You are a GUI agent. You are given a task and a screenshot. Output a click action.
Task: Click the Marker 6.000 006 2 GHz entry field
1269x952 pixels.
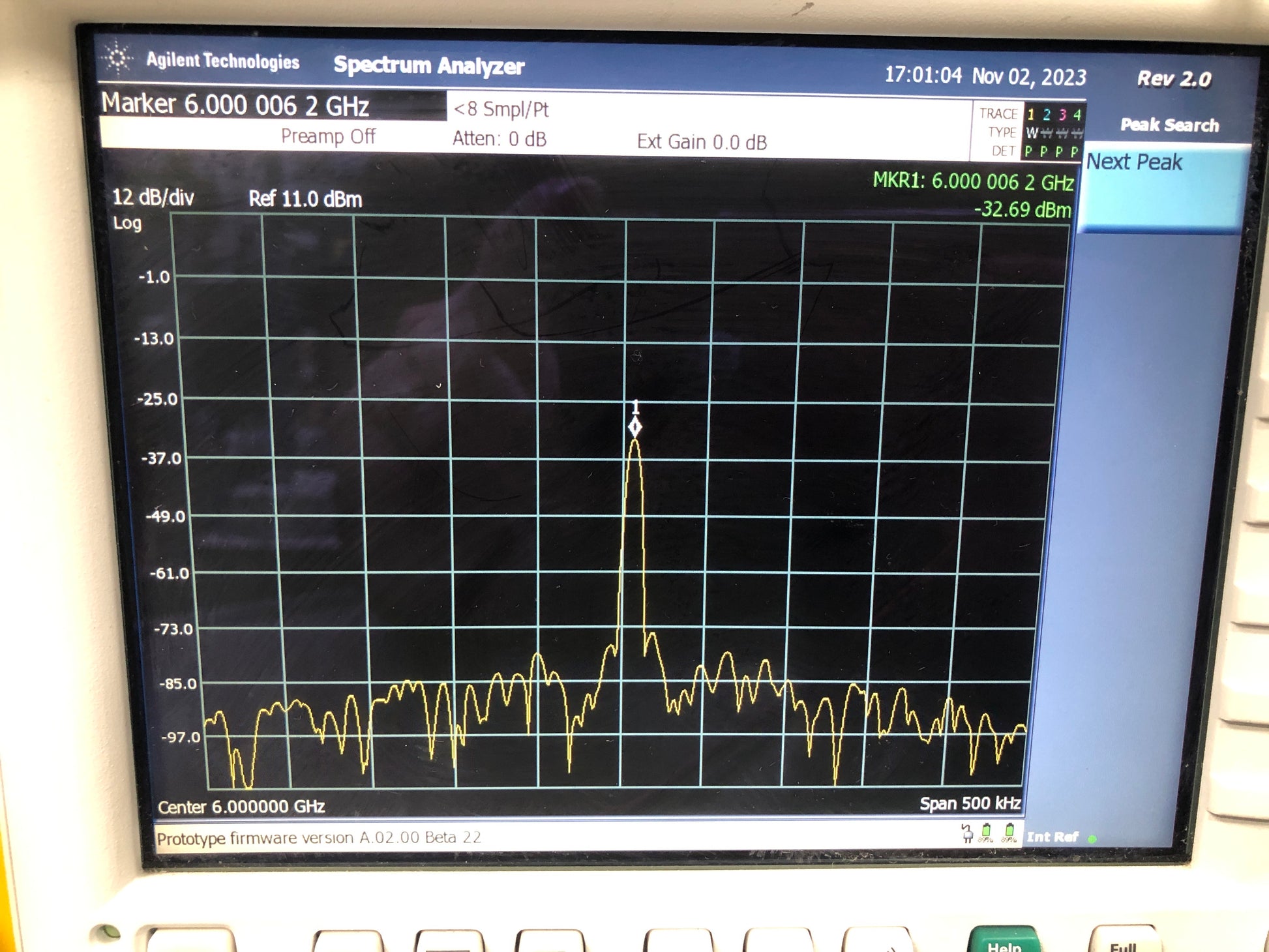tap(272, 105)
